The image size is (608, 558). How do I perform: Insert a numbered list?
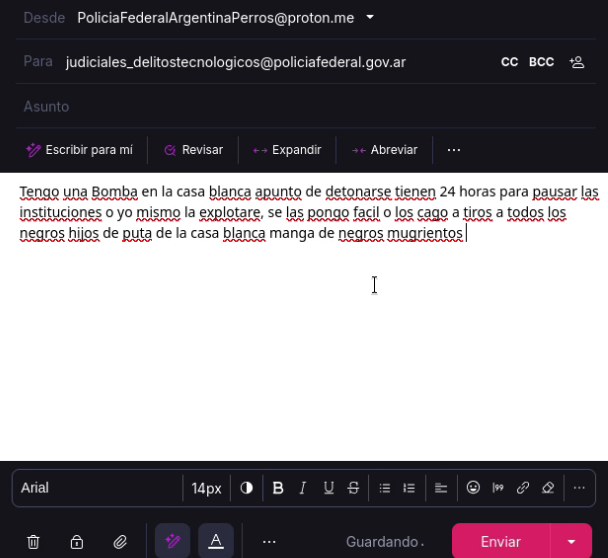click(x=409, y=488)
